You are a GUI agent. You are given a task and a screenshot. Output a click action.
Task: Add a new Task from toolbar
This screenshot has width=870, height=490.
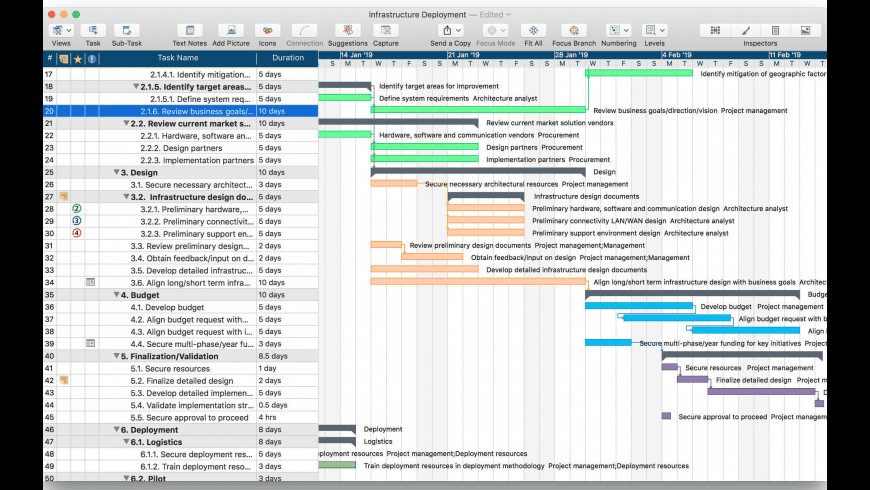(93, 31)
